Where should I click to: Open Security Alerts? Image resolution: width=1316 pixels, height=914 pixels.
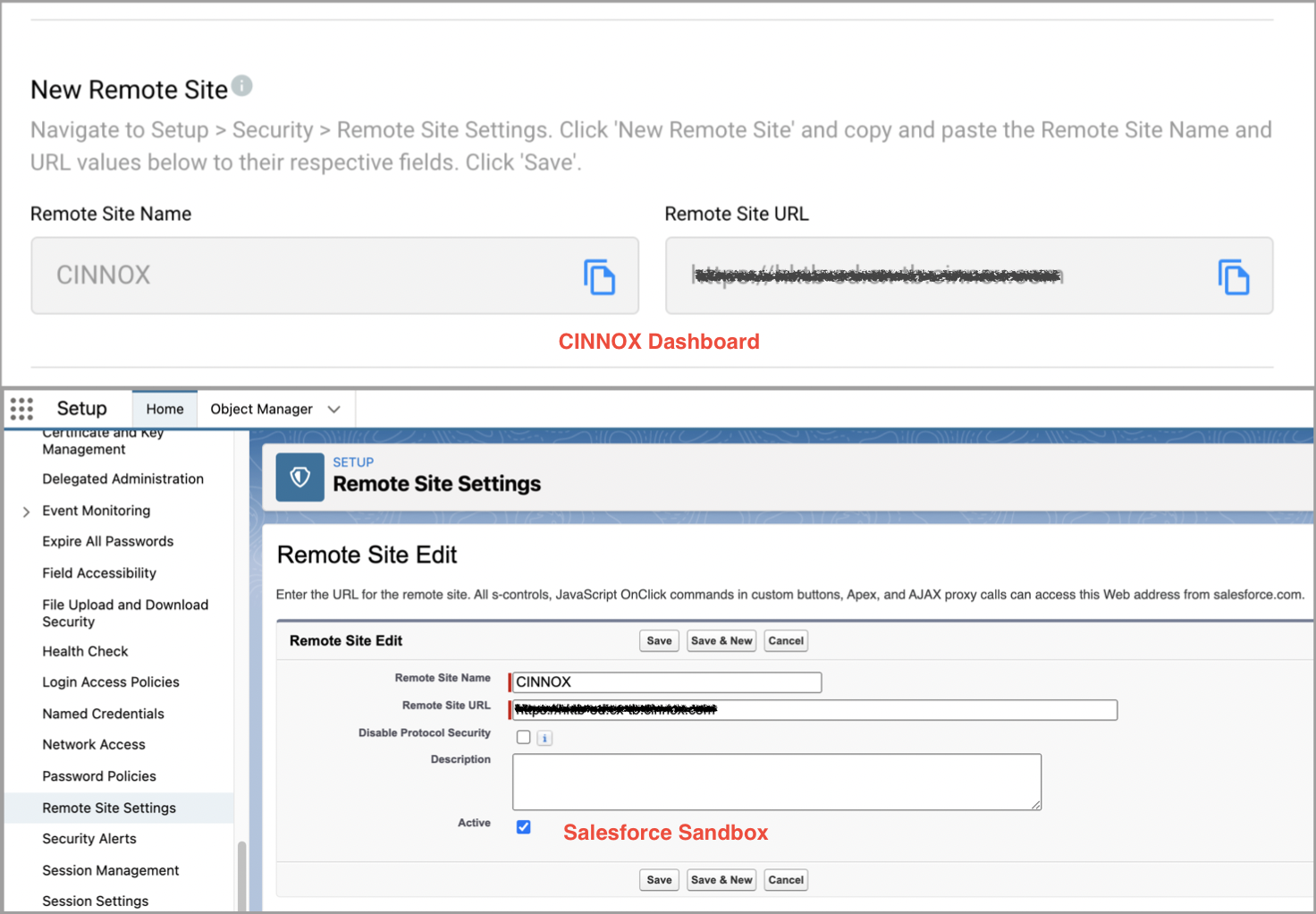(x=89, y=839)
